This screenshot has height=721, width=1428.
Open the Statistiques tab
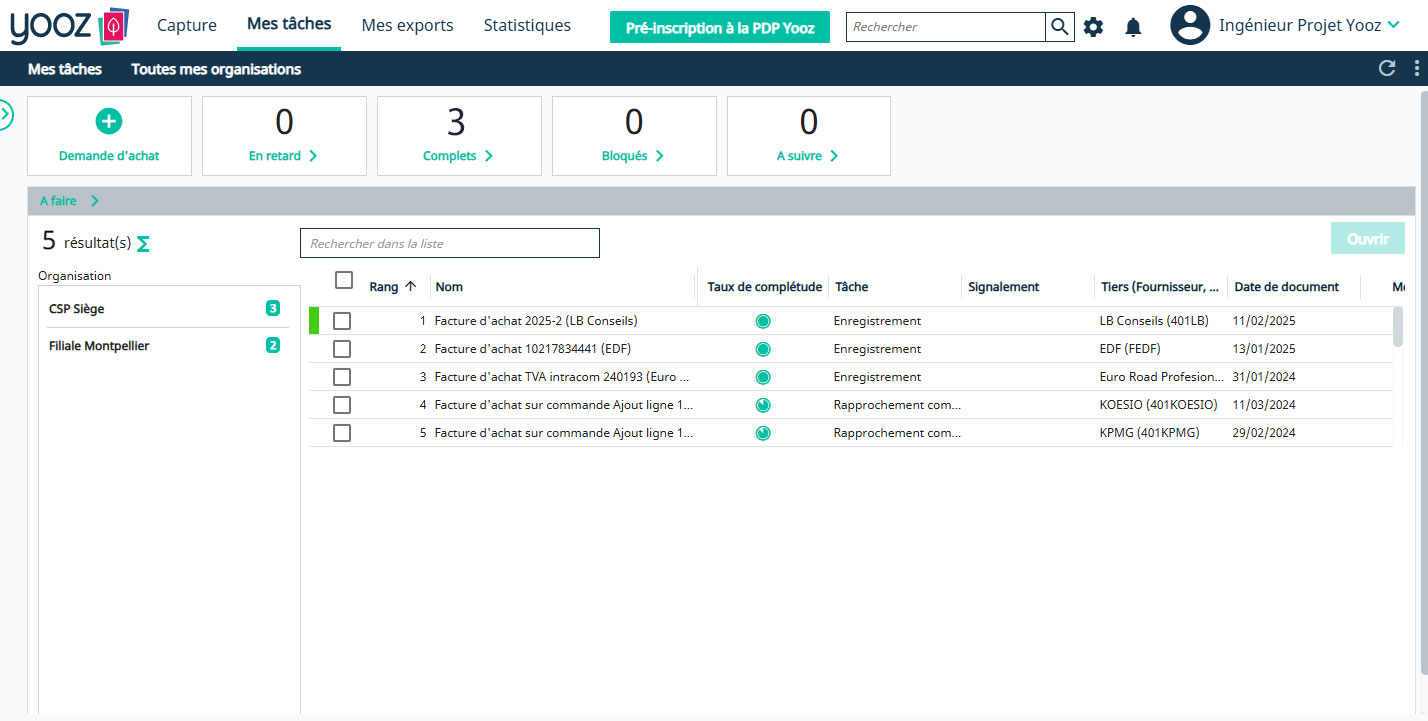(527, 26)
